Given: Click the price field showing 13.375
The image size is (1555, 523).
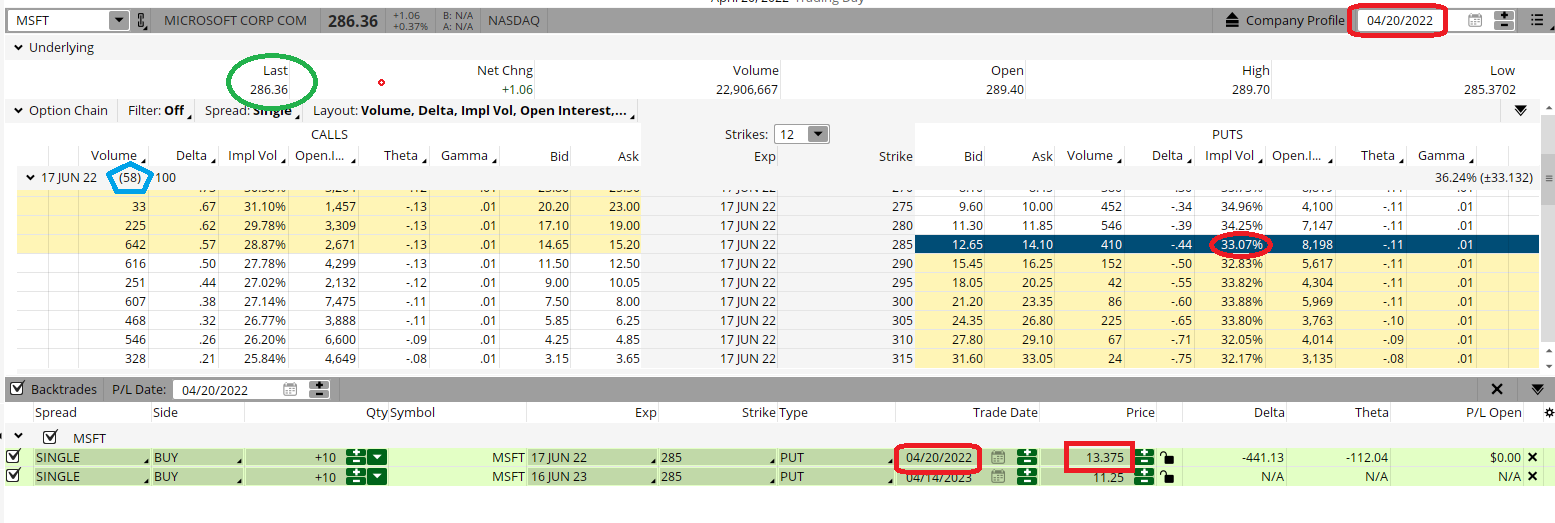Looking at the screenshot, I should [1087, 457].
